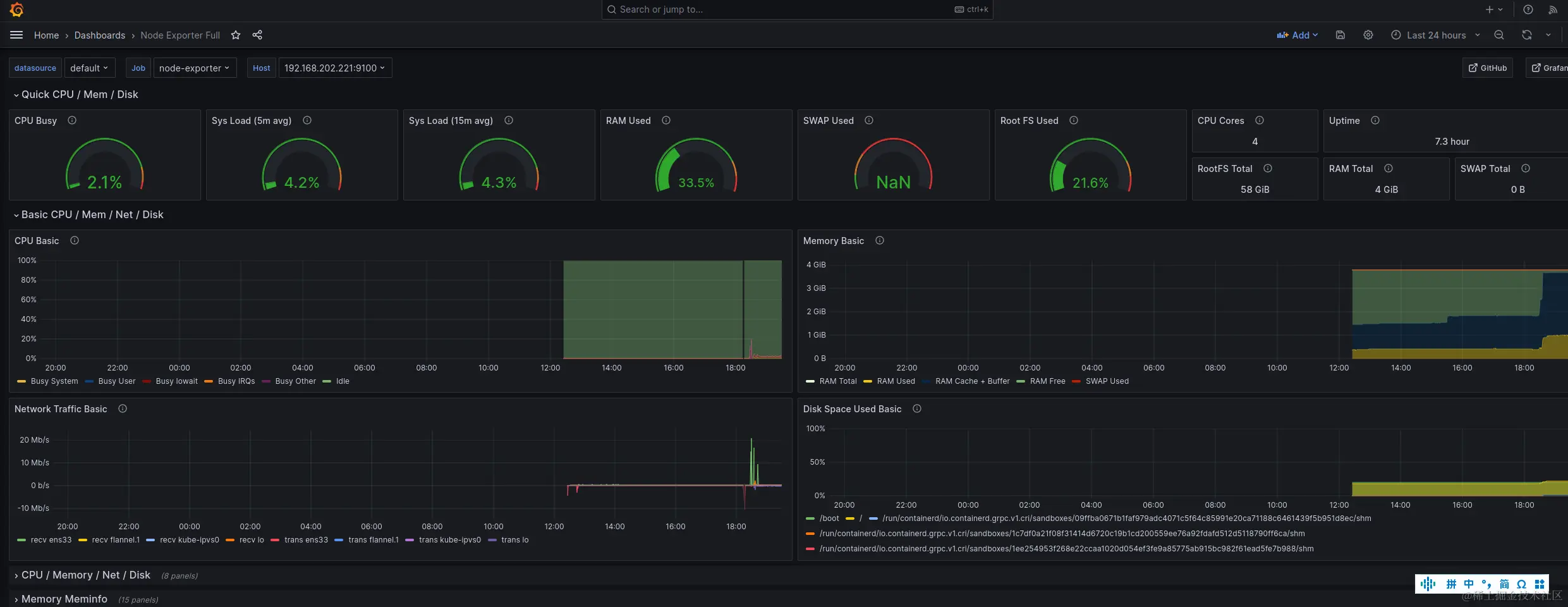Open the Host 192.168.202.221:9100 dropdown
1568x607 pixels.
(x=335, y=68)
